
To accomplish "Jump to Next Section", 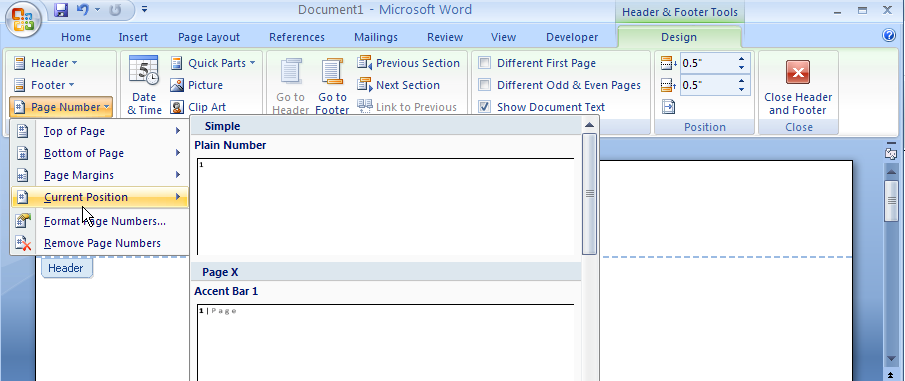I will click(398, 85).
